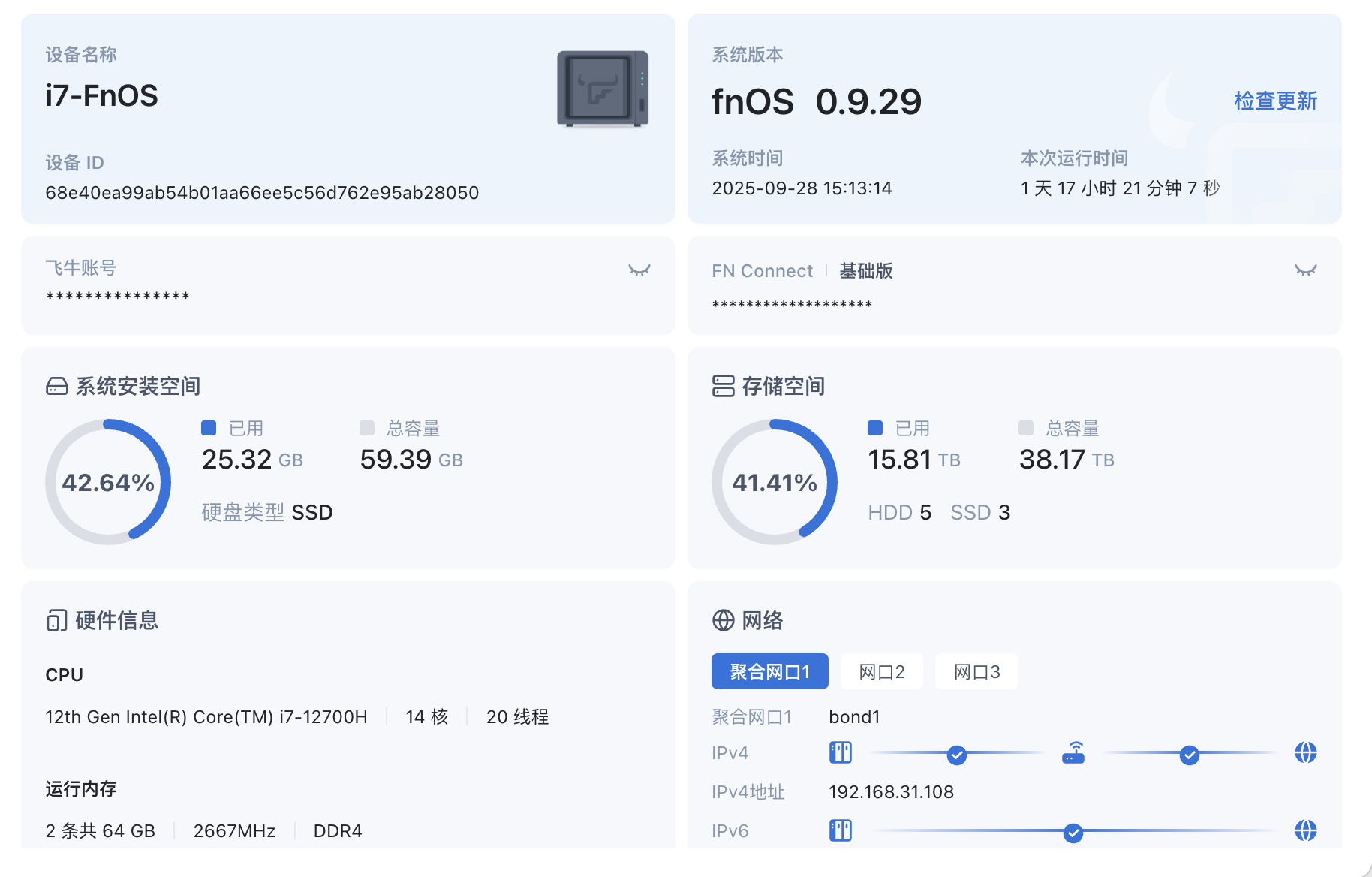1372x877 pixels.
Task: Click the 检查更新 link
Action: (x=1275, y=101)
